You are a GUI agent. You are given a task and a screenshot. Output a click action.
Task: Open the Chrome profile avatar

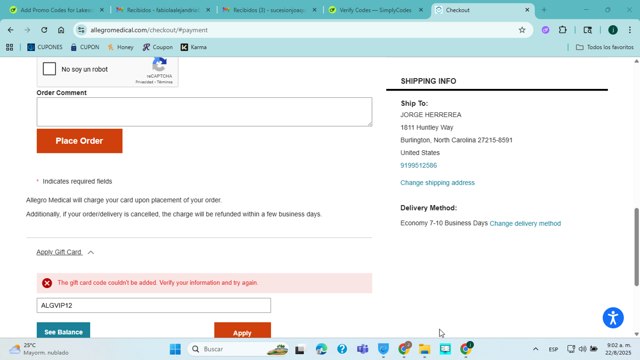pyautogui.click(x=613, y=30)
